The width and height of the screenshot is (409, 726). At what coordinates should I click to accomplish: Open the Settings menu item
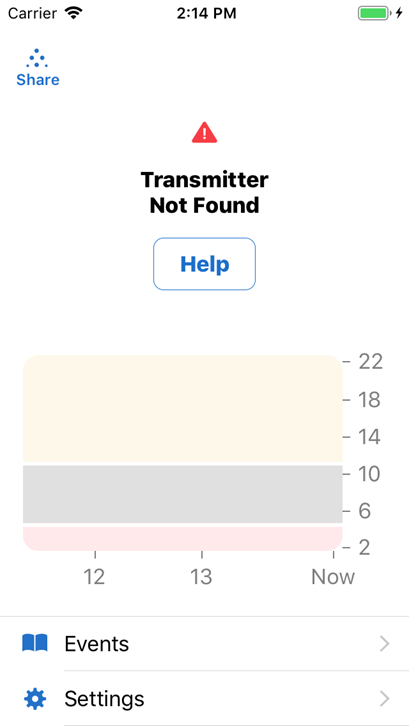click(204, 699)
